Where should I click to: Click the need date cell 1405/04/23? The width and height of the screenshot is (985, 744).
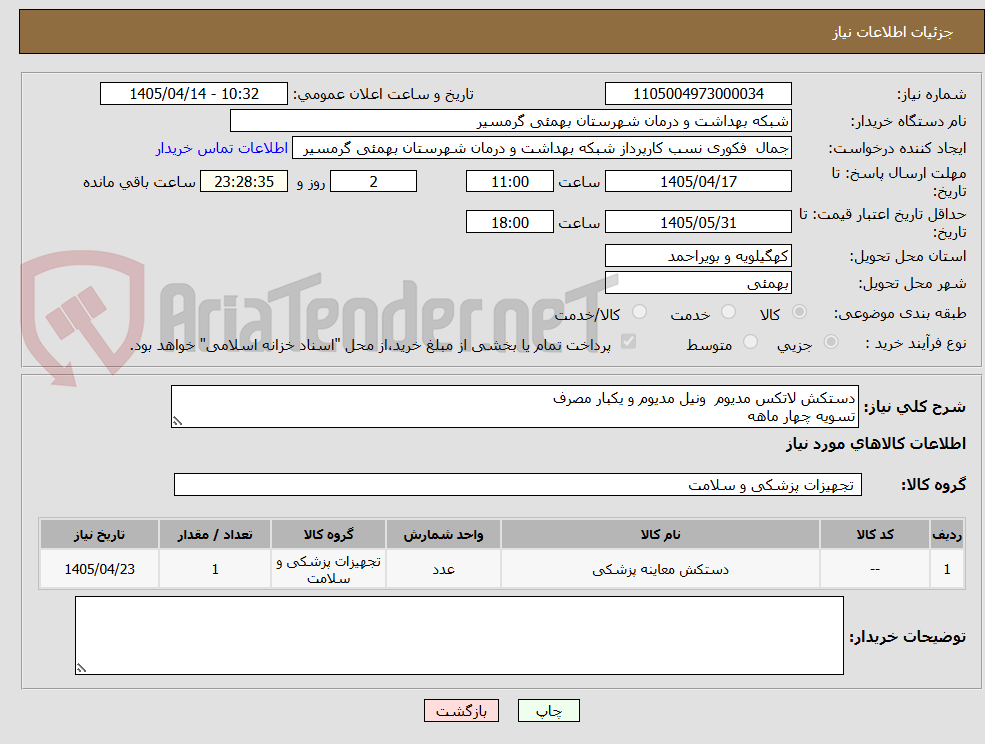click(x=99, y=569)
